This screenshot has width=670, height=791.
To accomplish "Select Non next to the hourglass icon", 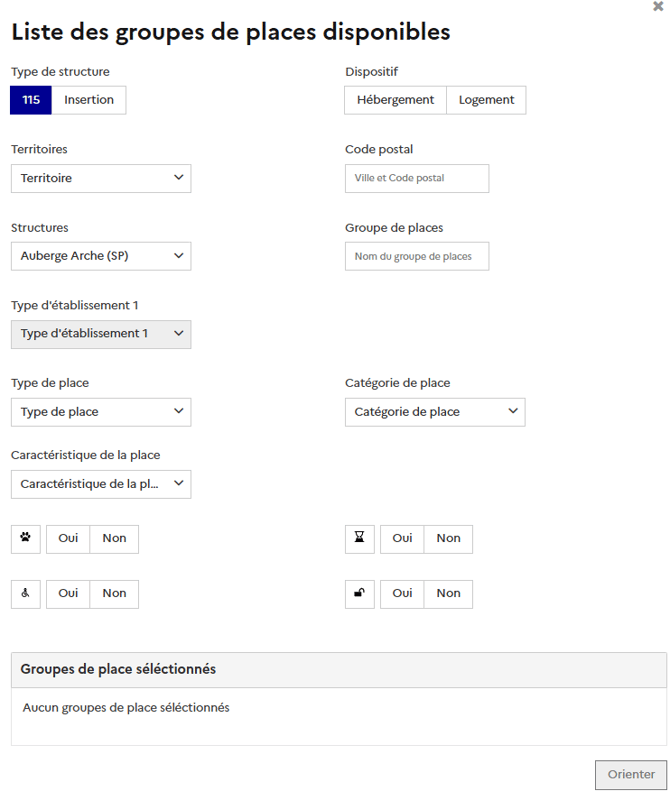I will point(448,538).
